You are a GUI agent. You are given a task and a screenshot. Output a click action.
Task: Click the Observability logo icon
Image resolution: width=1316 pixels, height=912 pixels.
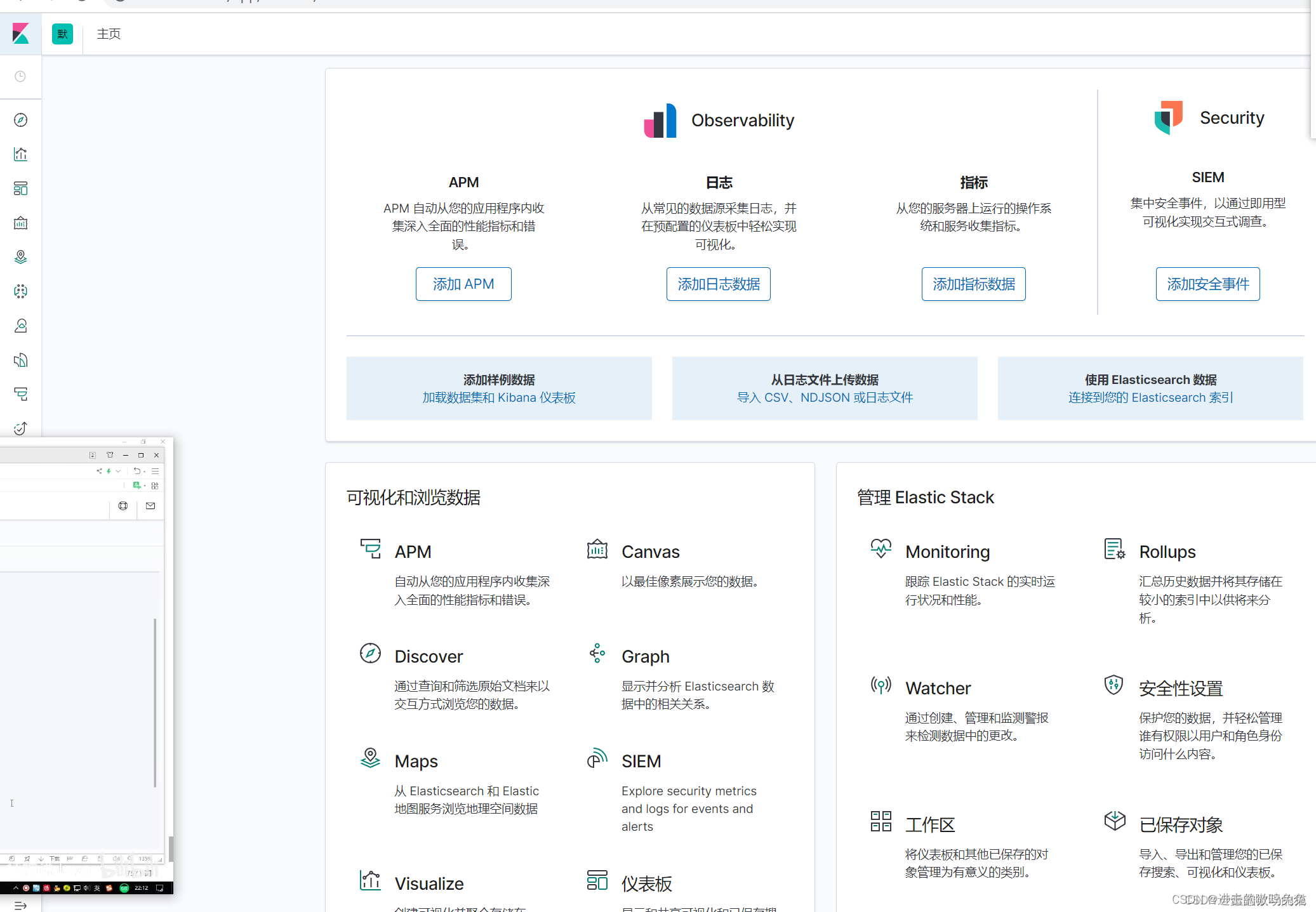tap(660, 121)
